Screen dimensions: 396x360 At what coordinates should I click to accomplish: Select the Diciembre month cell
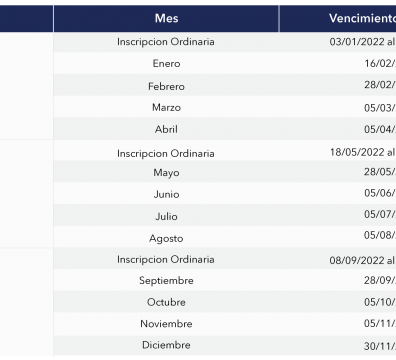pos(166,345)
